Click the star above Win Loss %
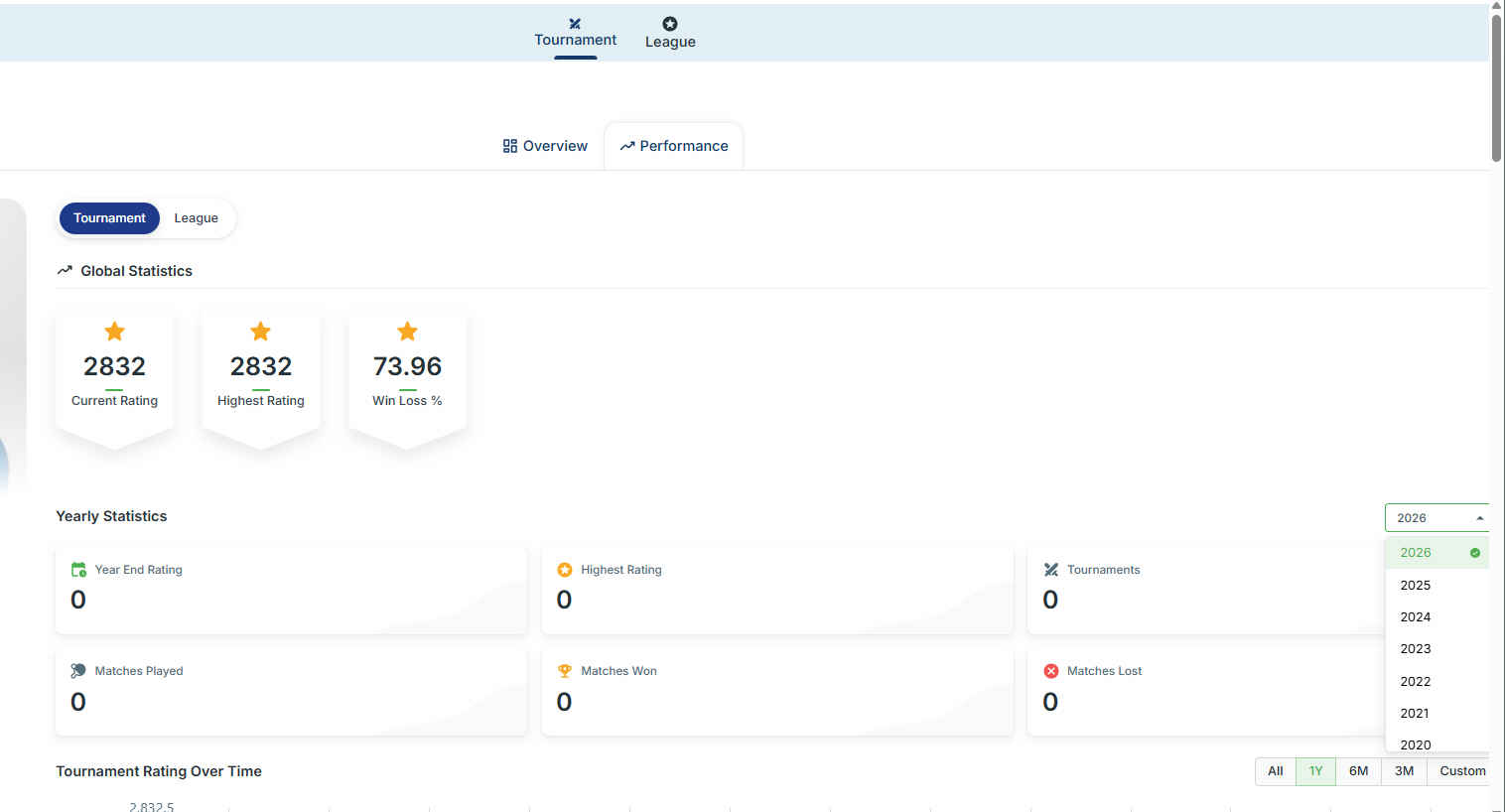Viewport: 1505px width, 812px height. click(407, 331)
